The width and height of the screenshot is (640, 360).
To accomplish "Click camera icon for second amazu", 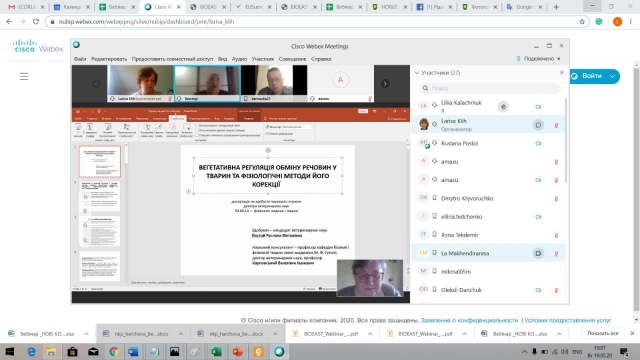I will click(538, 180).
